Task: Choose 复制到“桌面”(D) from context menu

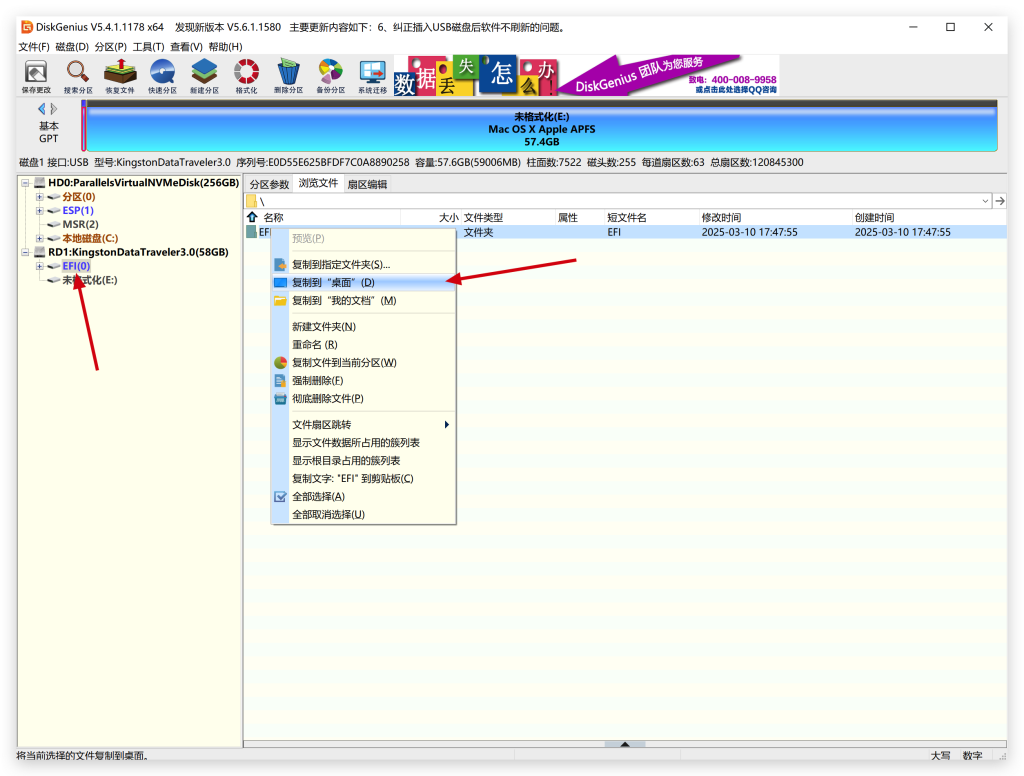Action: click(x=364, y=282)
